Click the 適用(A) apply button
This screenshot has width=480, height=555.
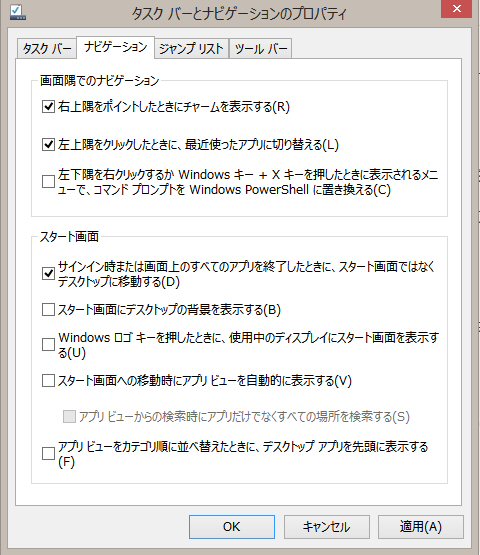421,527
